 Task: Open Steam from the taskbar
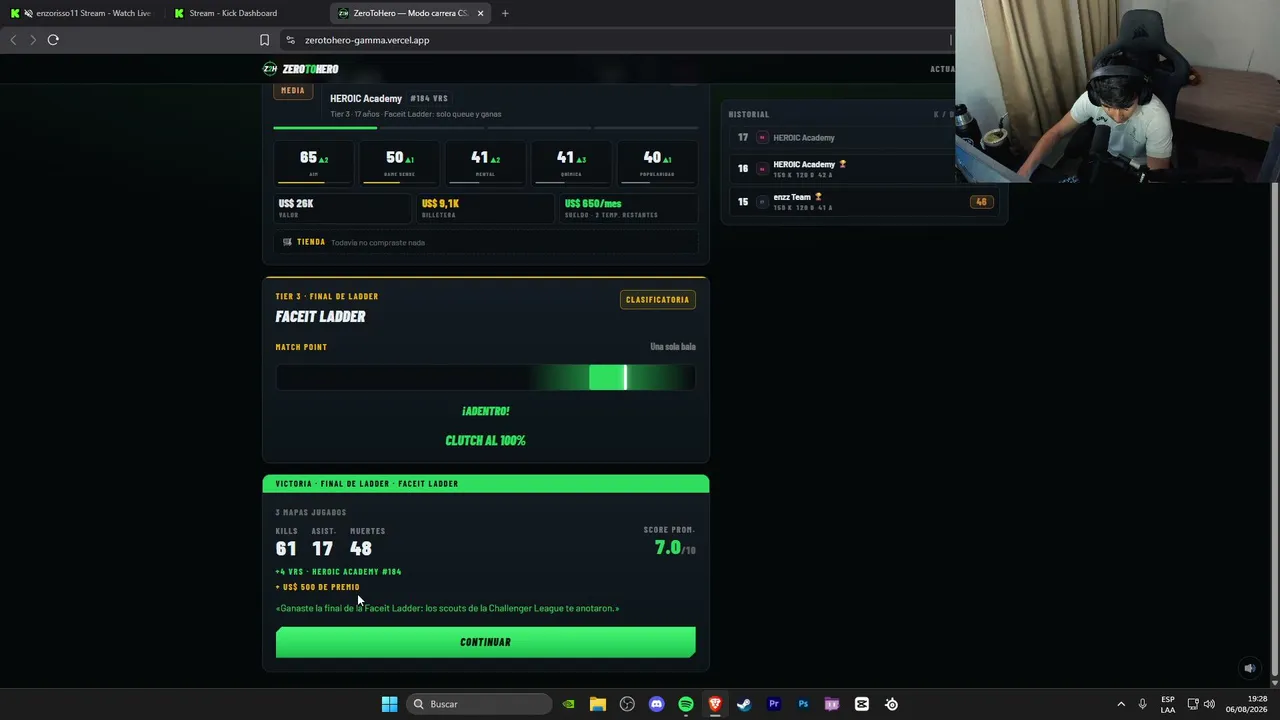pos(744,704)
